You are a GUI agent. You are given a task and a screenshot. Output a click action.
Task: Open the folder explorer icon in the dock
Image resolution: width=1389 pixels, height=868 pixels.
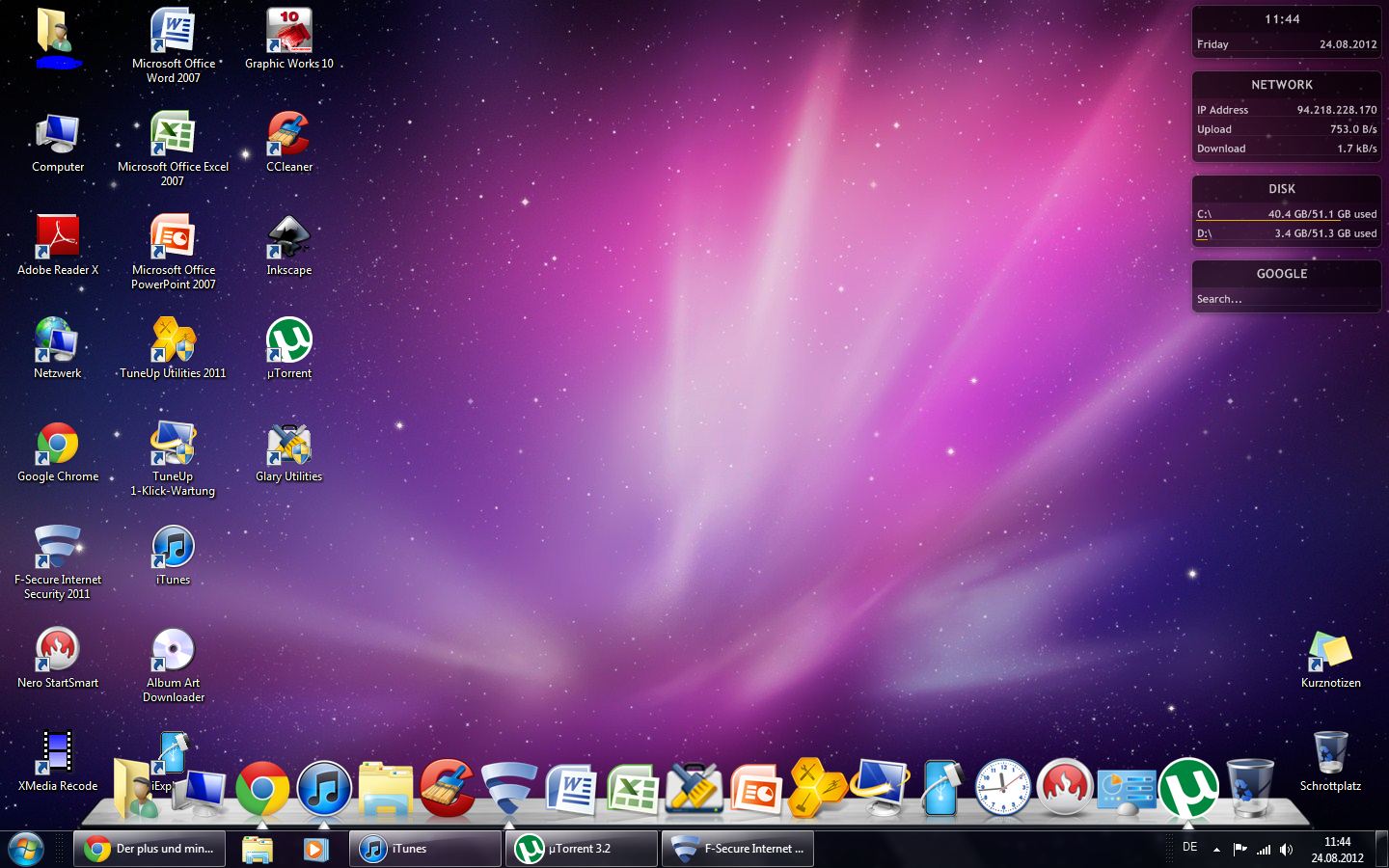(x=386, y=789)
